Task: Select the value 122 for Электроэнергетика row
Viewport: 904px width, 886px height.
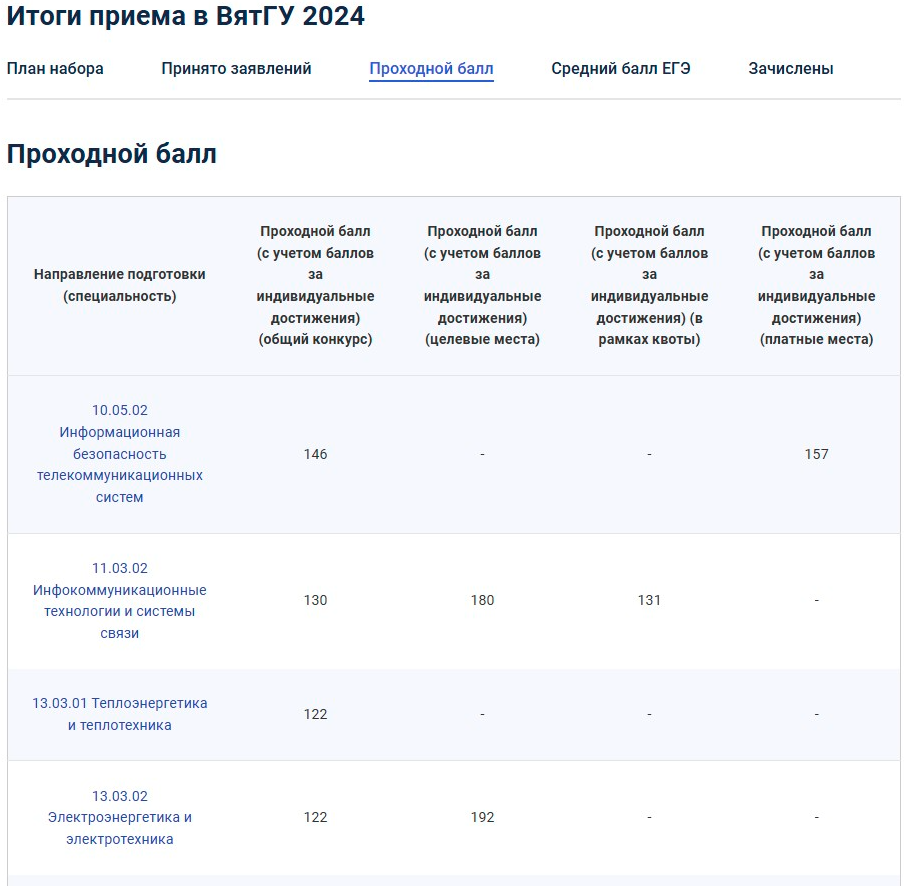Action: coord(315,817)
